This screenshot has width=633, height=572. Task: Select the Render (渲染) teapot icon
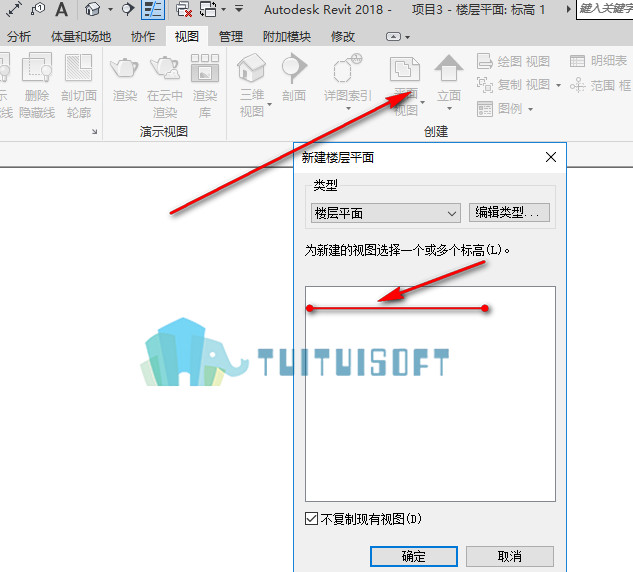124,68
